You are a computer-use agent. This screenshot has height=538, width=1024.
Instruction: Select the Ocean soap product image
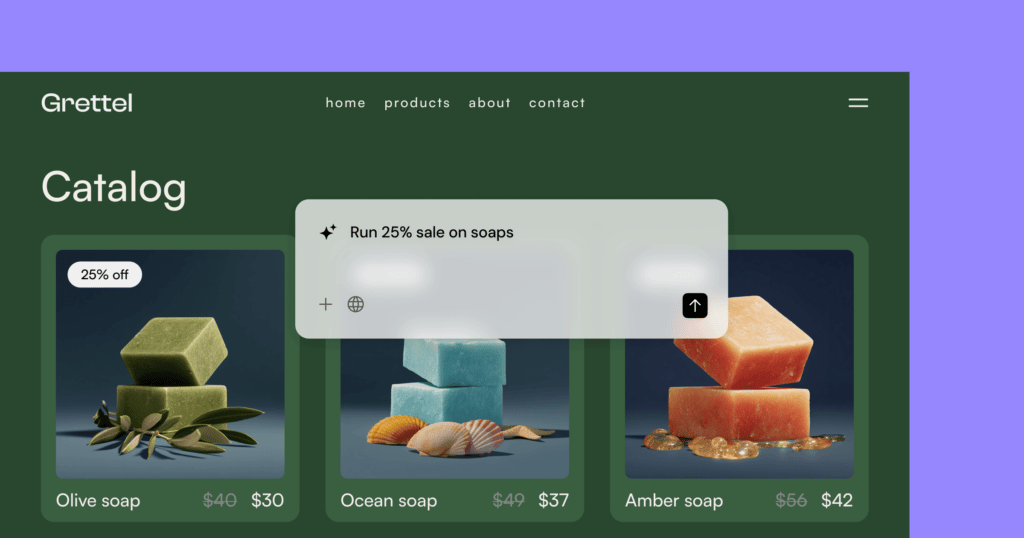pyautogui.click(x=455, y=408)
